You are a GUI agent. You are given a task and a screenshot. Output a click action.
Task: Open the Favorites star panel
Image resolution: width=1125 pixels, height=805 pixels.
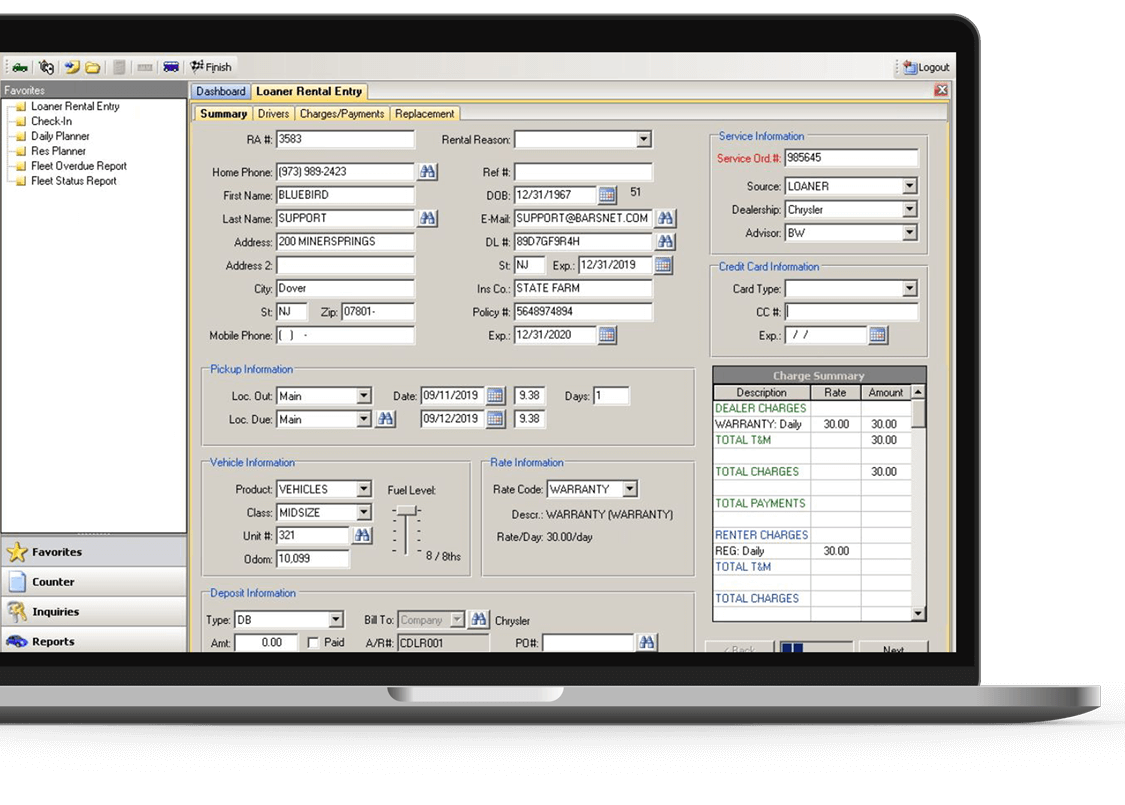click(x=94, y=552)
